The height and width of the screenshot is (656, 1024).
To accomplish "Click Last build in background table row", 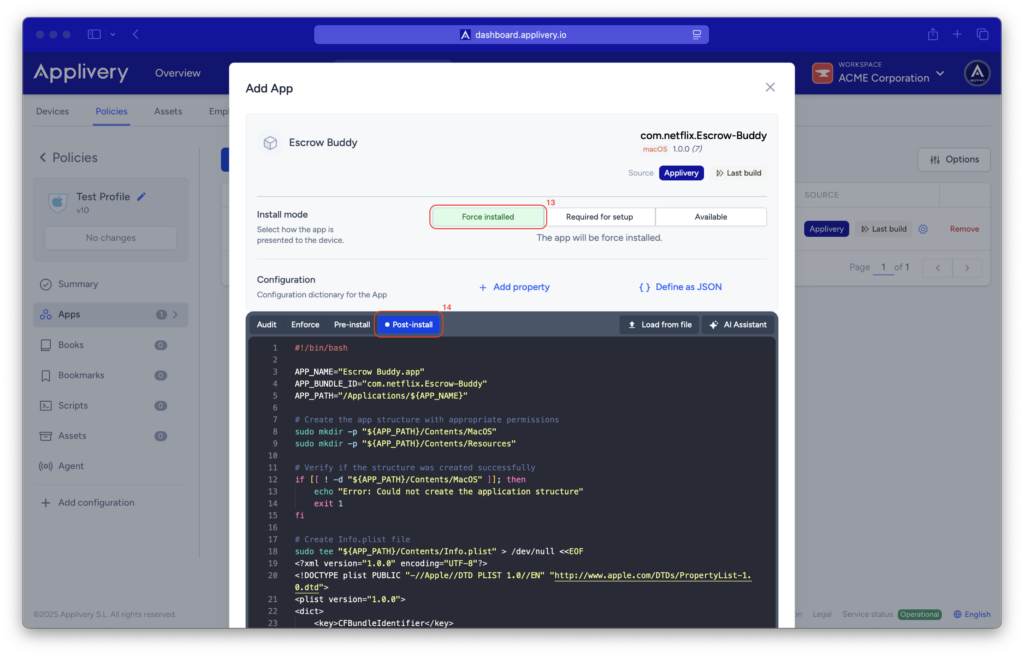I will click(x=884, y=229).
